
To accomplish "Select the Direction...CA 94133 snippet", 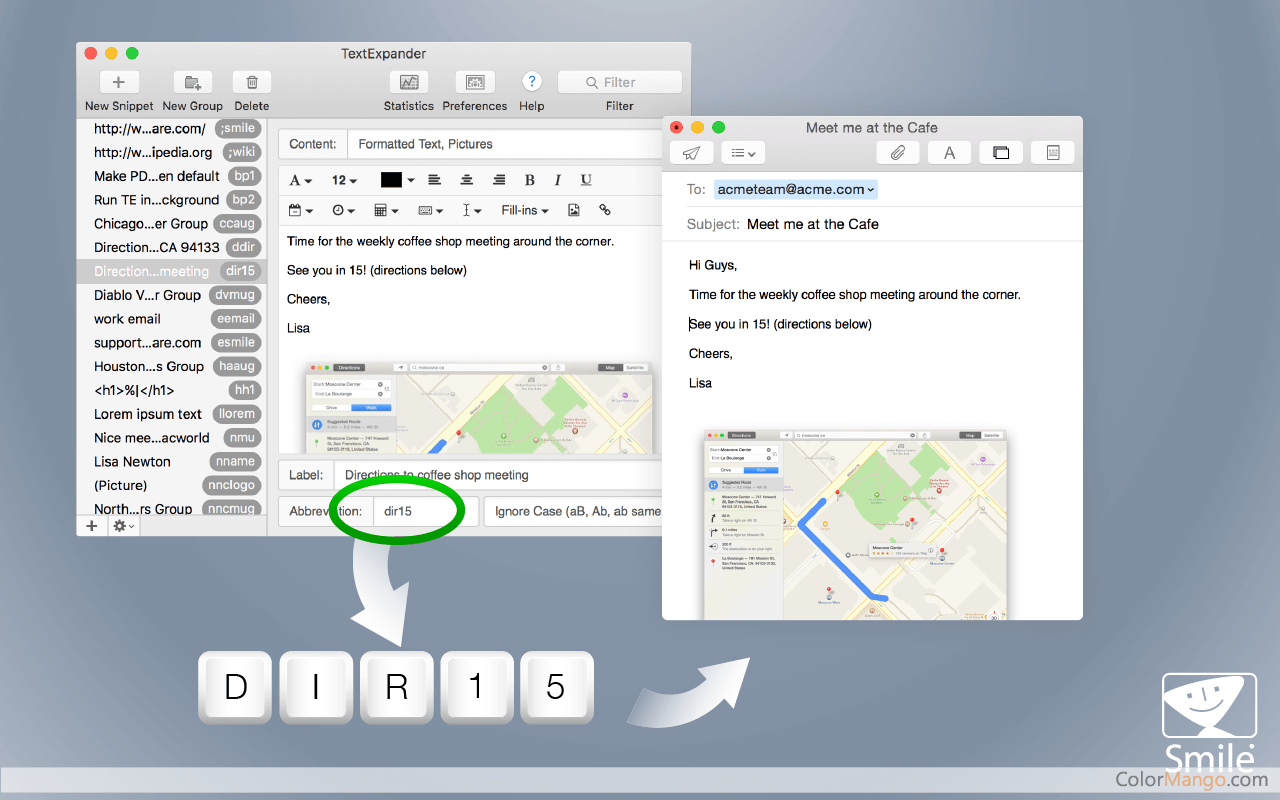I will pyautogui.click(x=171, y=247).
